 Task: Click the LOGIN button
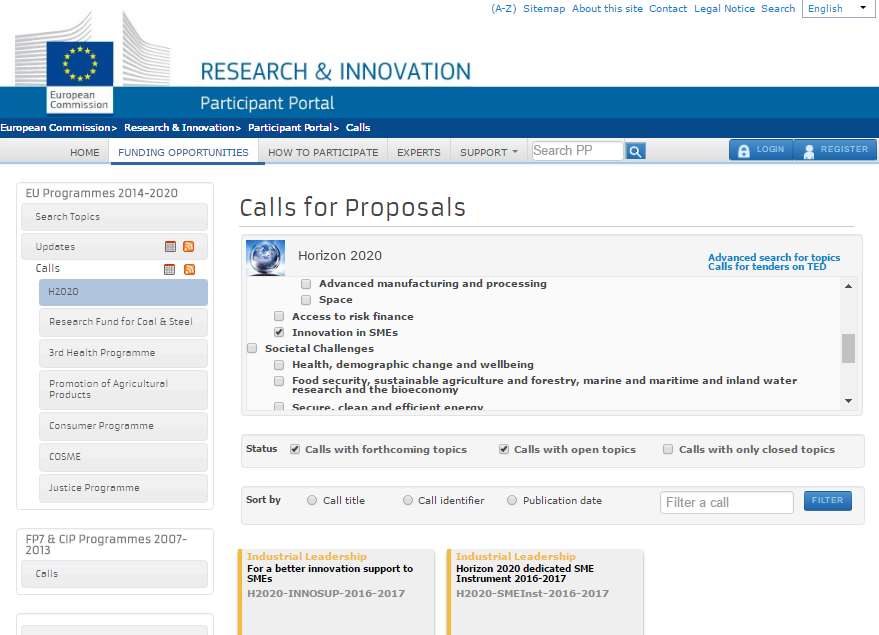[x=761, y=150]
